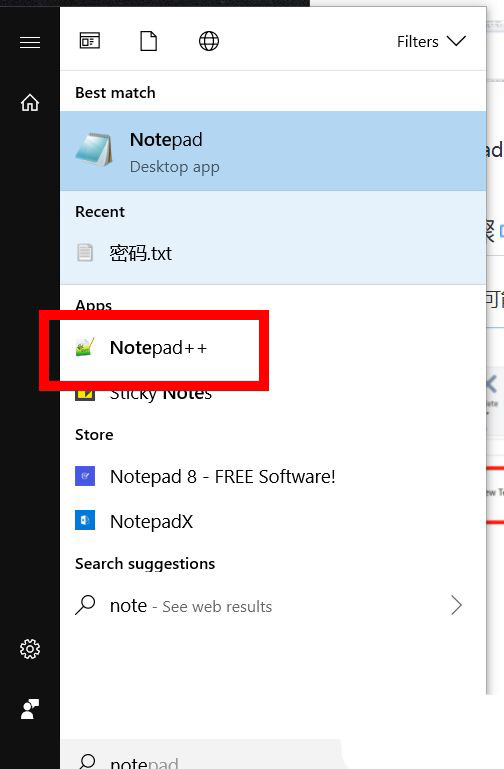The height and width of the screenshot is (769, 504).
Task: Click the NotepadX store app icon
Action: coord(85,520)
